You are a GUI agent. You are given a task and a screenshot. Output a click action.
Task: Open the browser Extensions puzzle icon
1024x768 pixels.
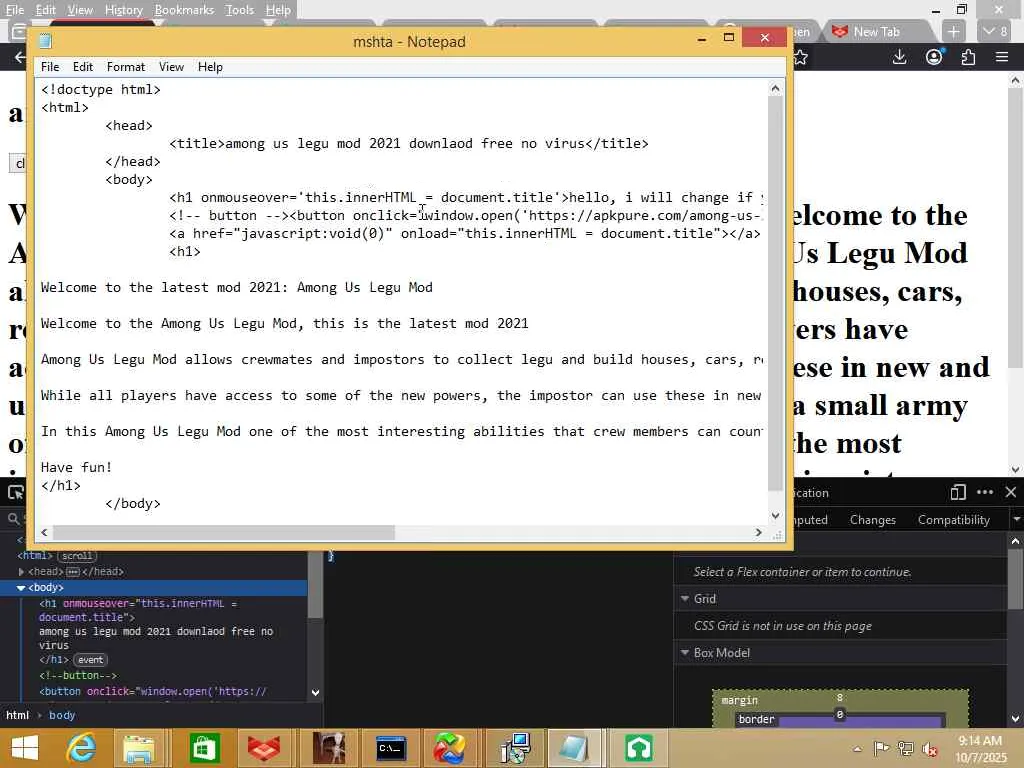968,57
